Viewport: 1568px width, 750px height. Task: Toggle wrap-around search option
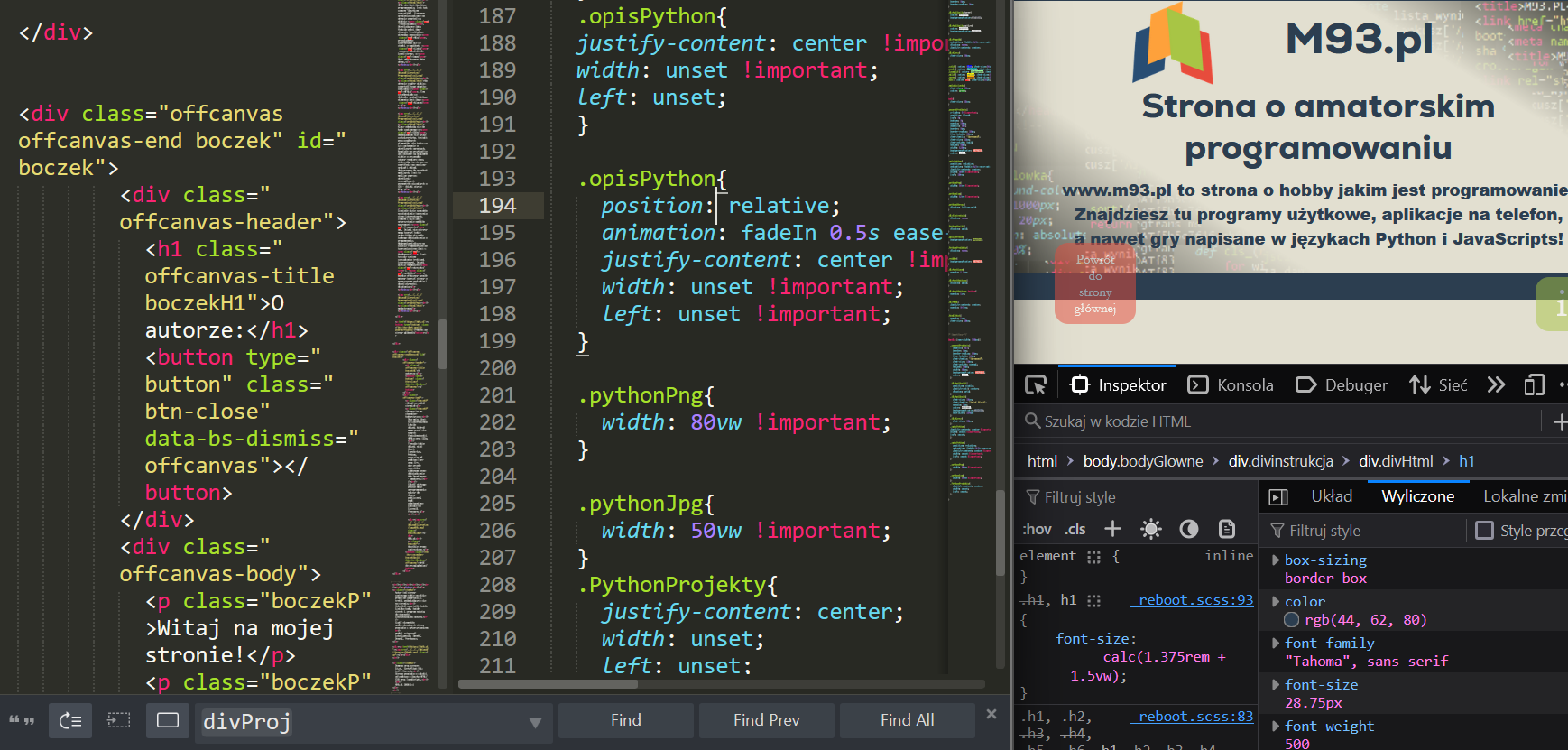[x=70, y=720]
